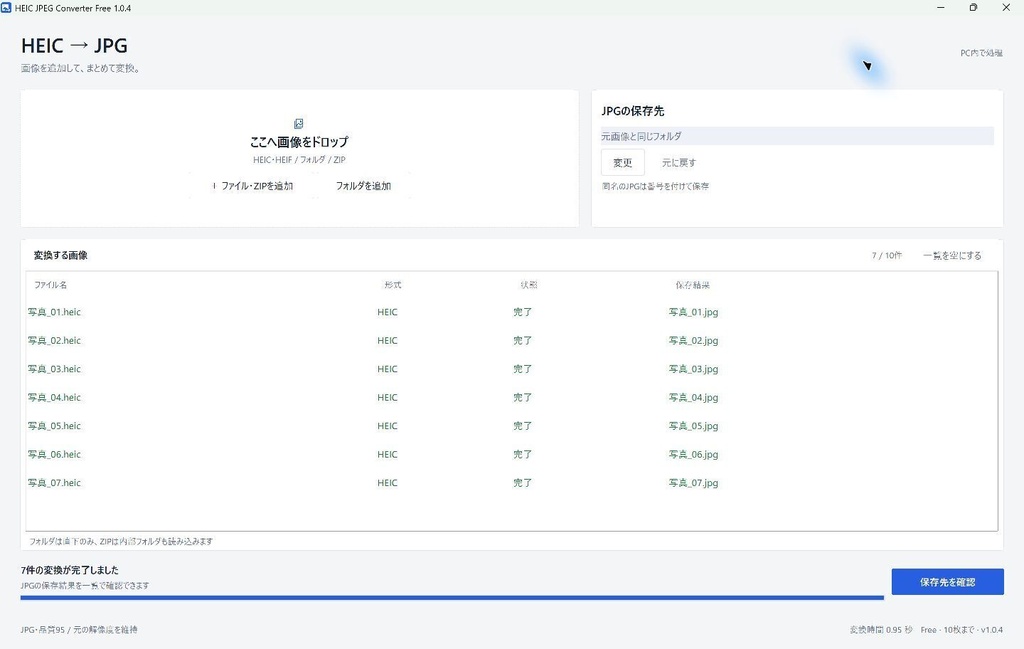Click saved result 写真_06.jpg

coord(693,454)
